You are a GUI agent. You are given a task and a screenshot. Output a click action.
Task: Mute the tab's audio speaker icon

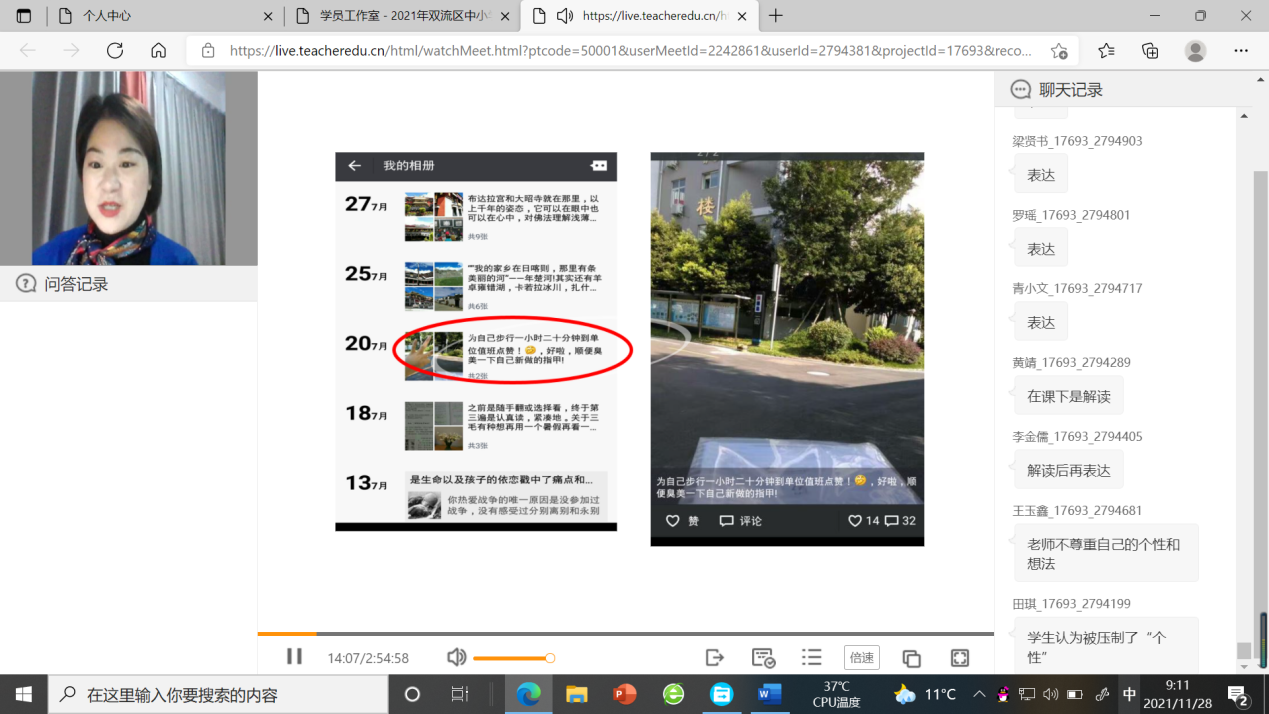click(x=565, y=16)
